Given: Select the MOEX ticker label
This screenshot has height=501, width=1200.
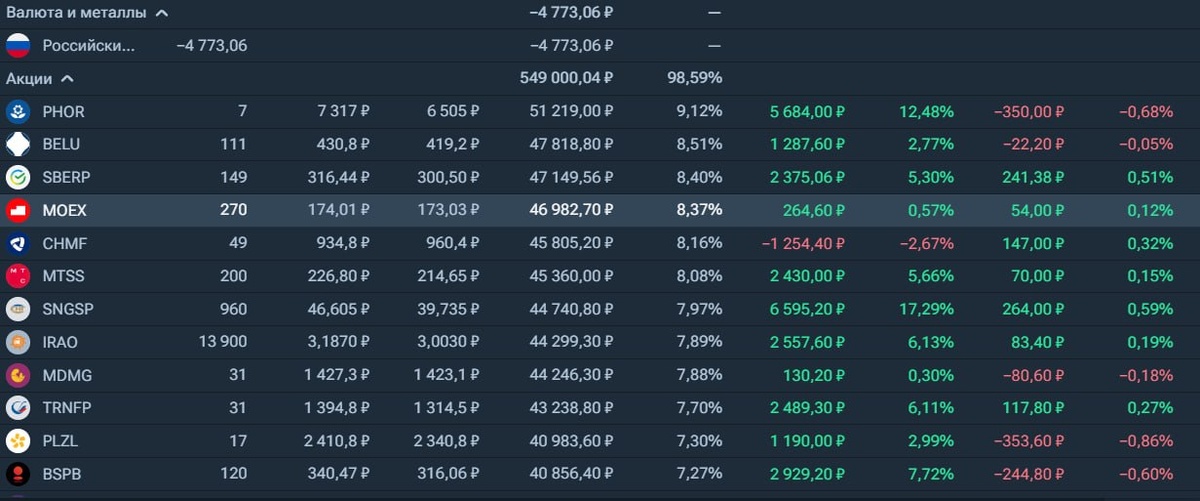Looking at the screenshot, I should pyautogui.click(x=64, y=211).
